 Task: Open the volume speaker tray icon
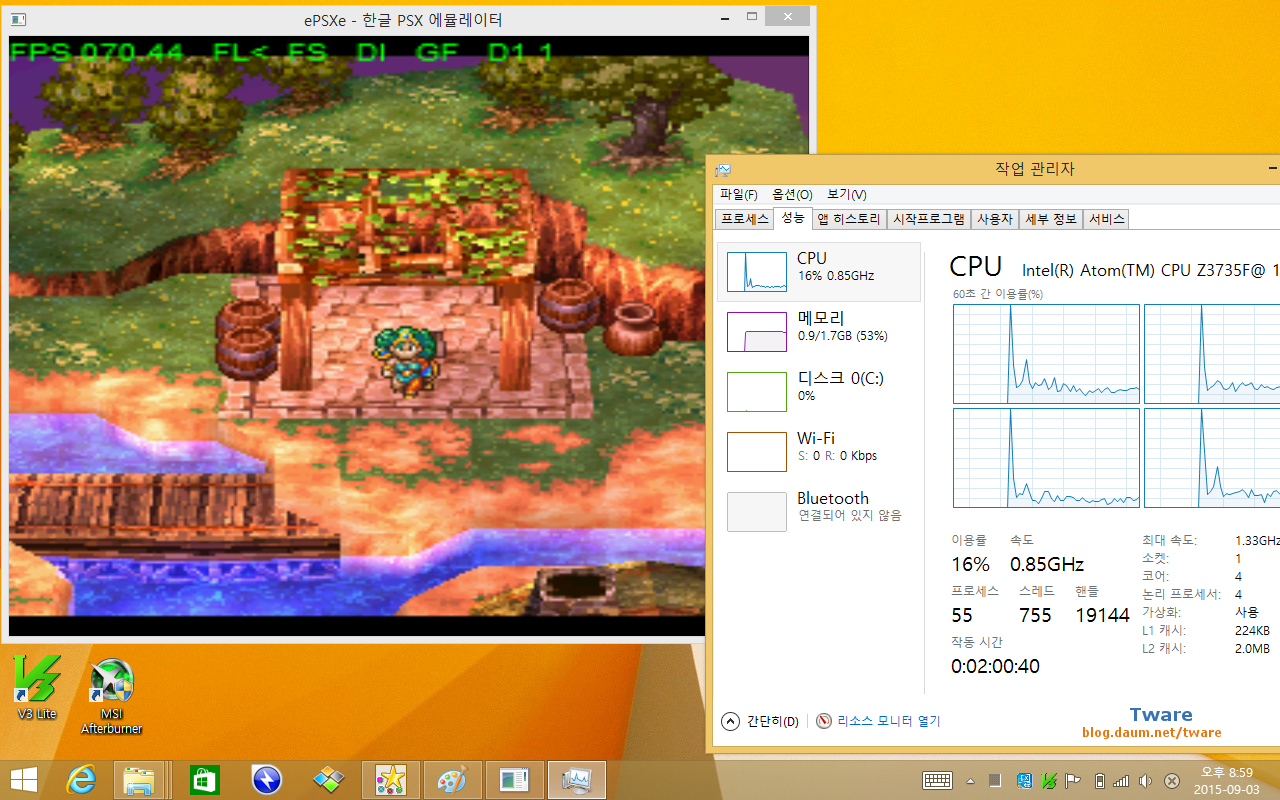click(1145, 780)
